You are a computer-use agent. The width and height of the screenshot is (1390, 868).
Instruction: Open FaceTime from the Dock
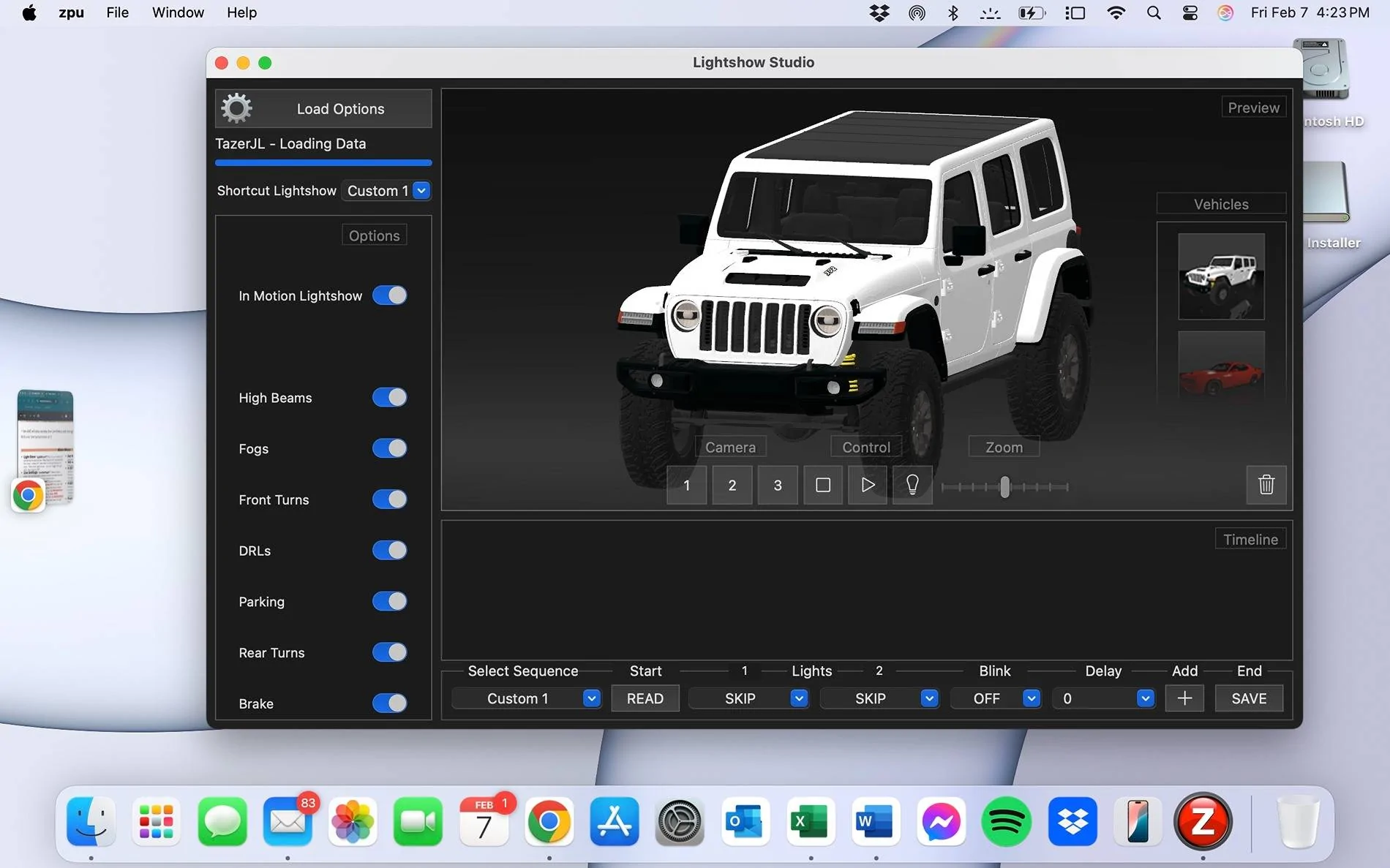[x=418, y=821]
